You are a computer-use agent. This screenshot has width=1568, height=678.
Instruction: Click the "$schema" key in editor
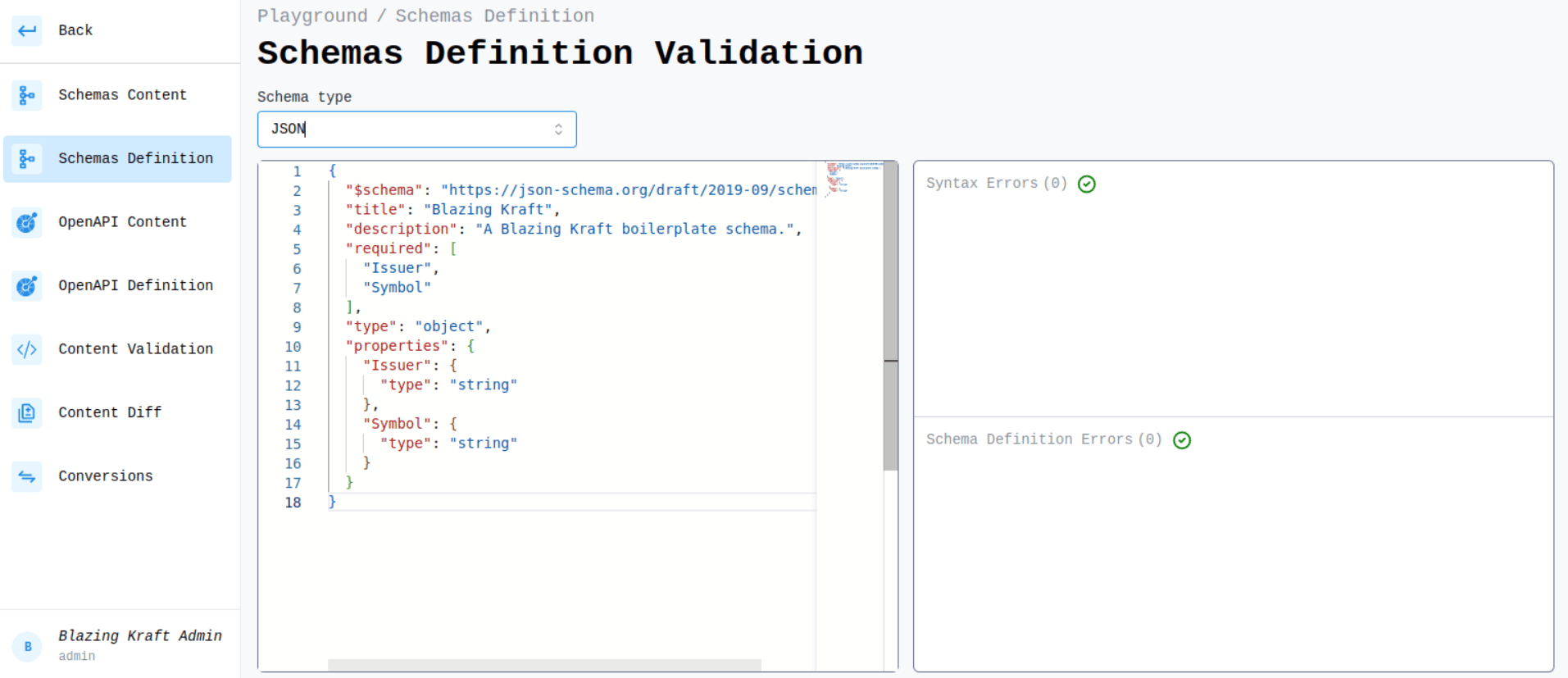pos(384,190)
